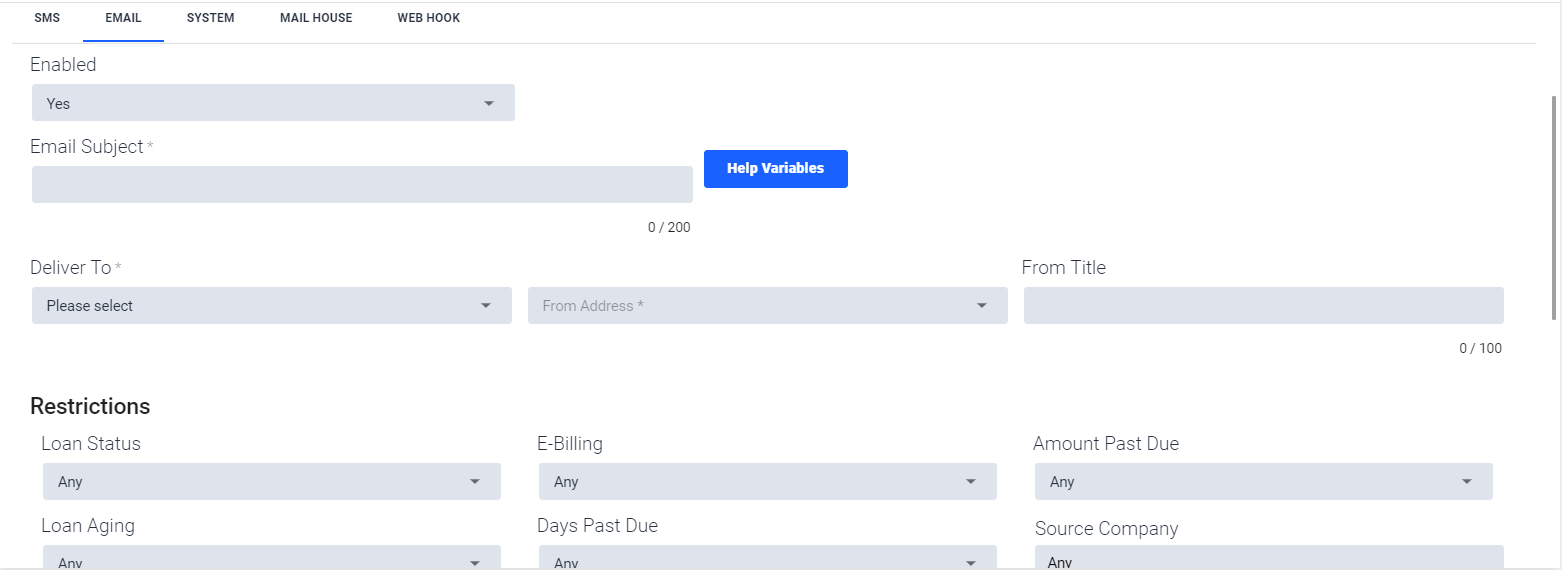Expand the Loan Status restriction dropdown
This screenshot has width=1562, height=570.
click(272, 482)
